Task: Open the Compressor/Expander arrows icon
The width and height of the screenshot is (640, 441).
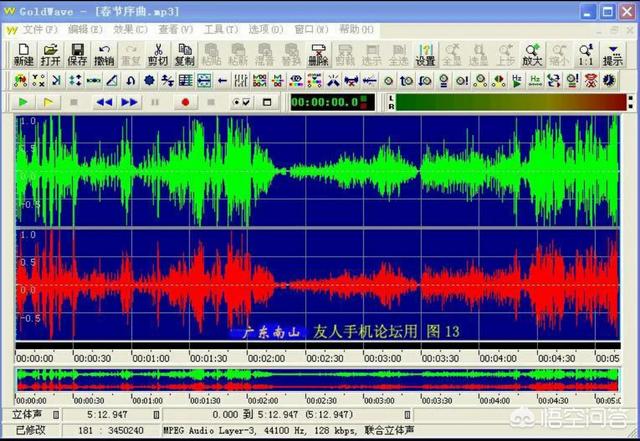Action: point(75,80)
